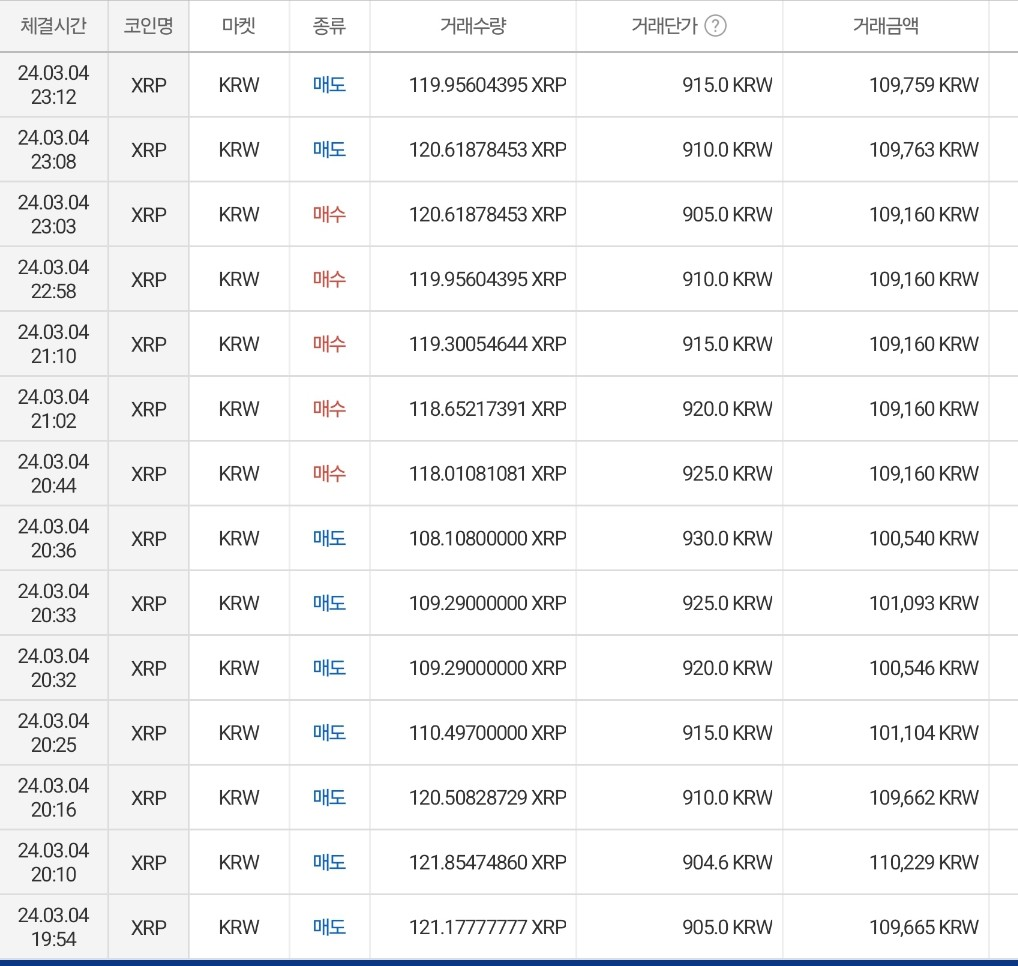Image resolution: width=1018 pixels, height=966 pixels.
Task: Select amount 101,093 KRW
Action: (x=924, y=603)
